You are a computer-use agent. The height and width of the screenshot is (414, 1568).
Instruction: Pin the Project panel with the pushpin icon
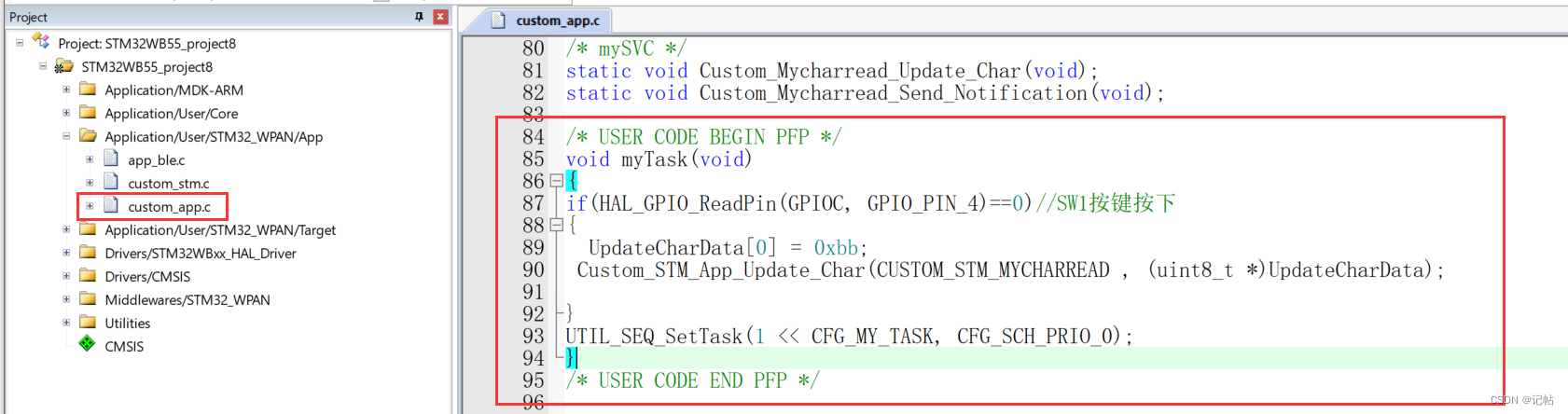click(x=419, y=17)
